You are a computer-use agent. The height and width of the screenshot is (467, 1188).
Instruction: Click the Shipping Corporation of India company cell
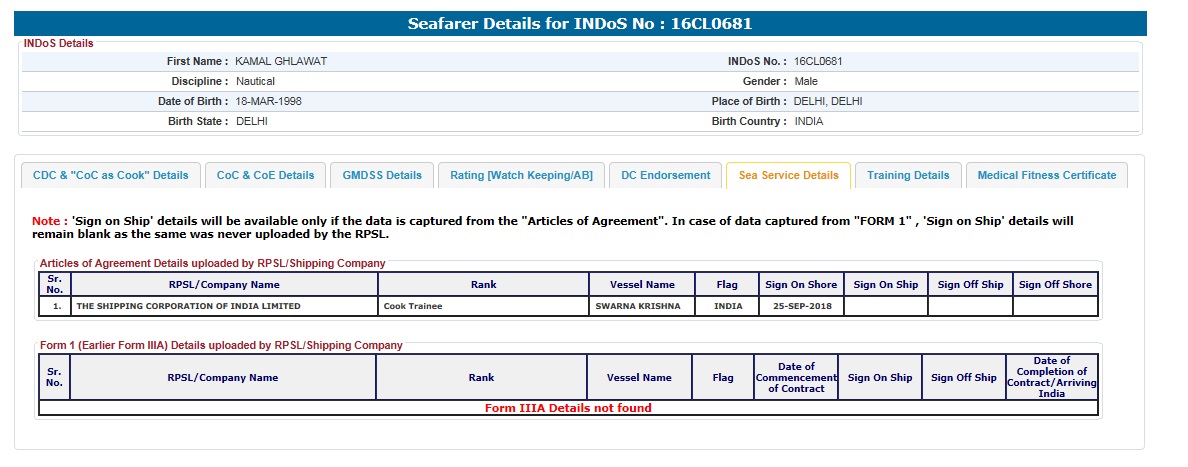coord(224,306)
